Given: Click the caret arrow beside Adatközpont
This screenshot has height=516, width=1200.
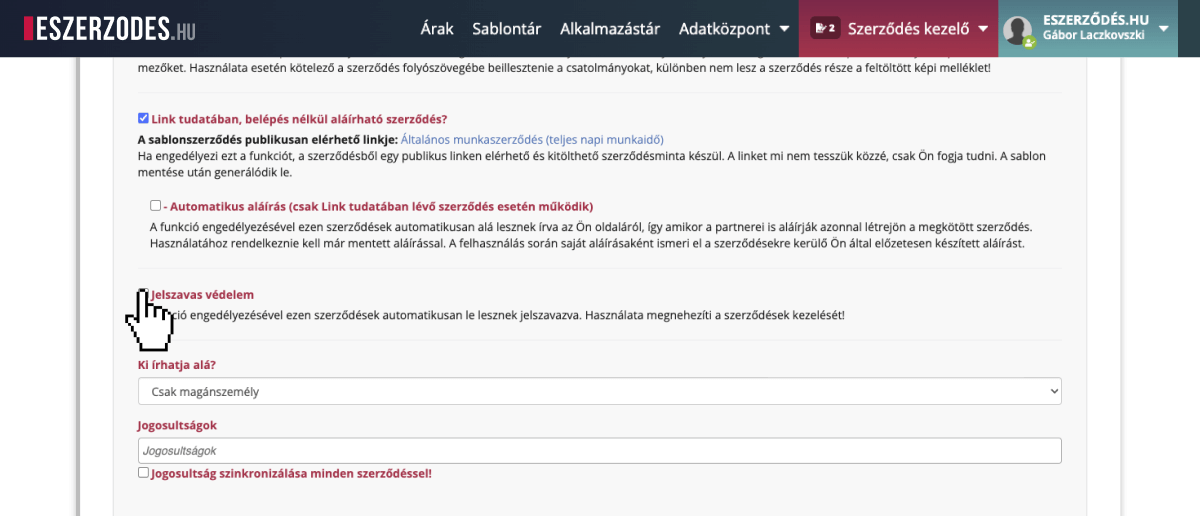Looking at the screenshot, I should pos(784,29).
